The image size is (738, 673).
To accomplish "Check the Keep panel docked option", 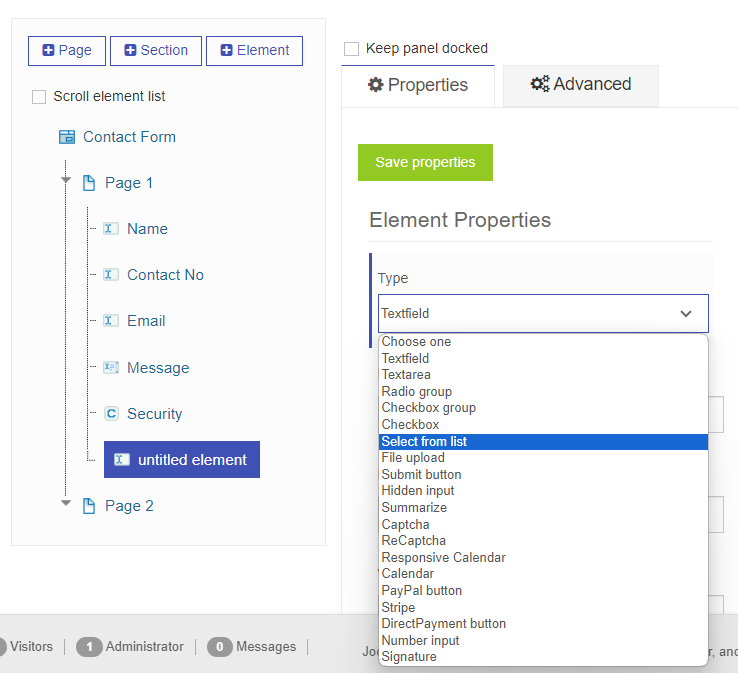I will coord(351,49).
